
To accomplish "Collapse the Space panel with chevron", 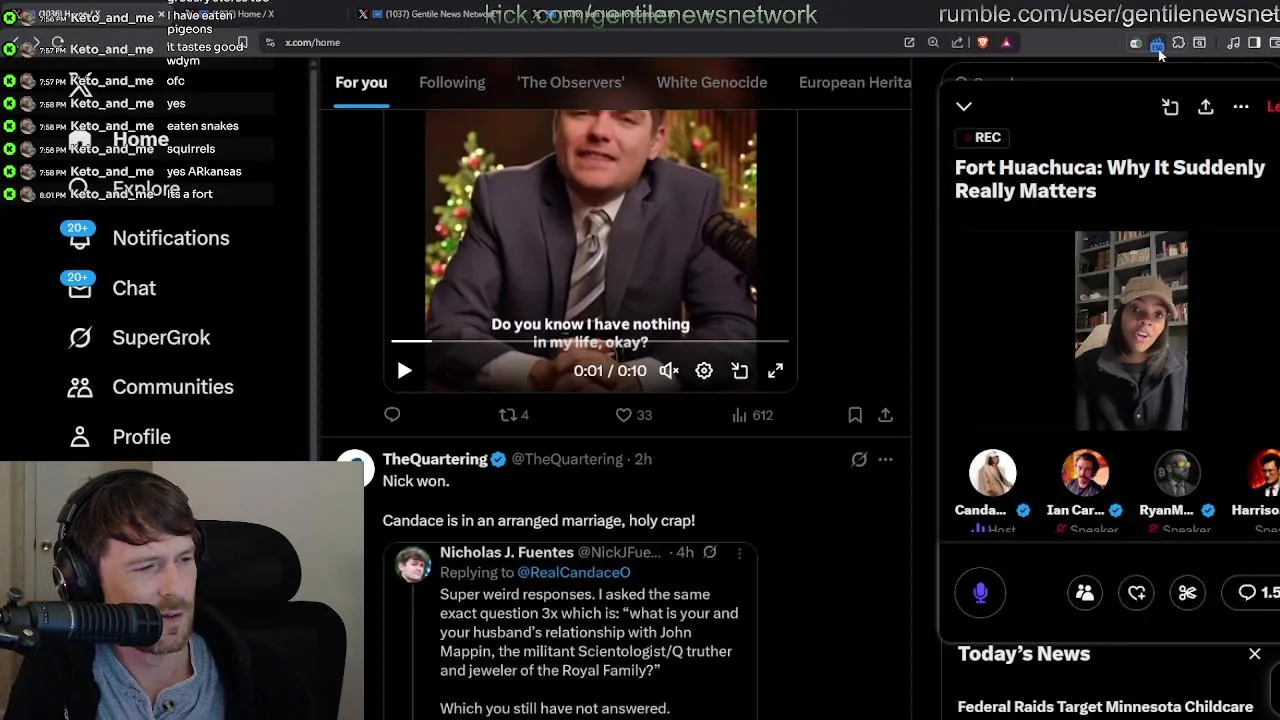I will point(964,106).
